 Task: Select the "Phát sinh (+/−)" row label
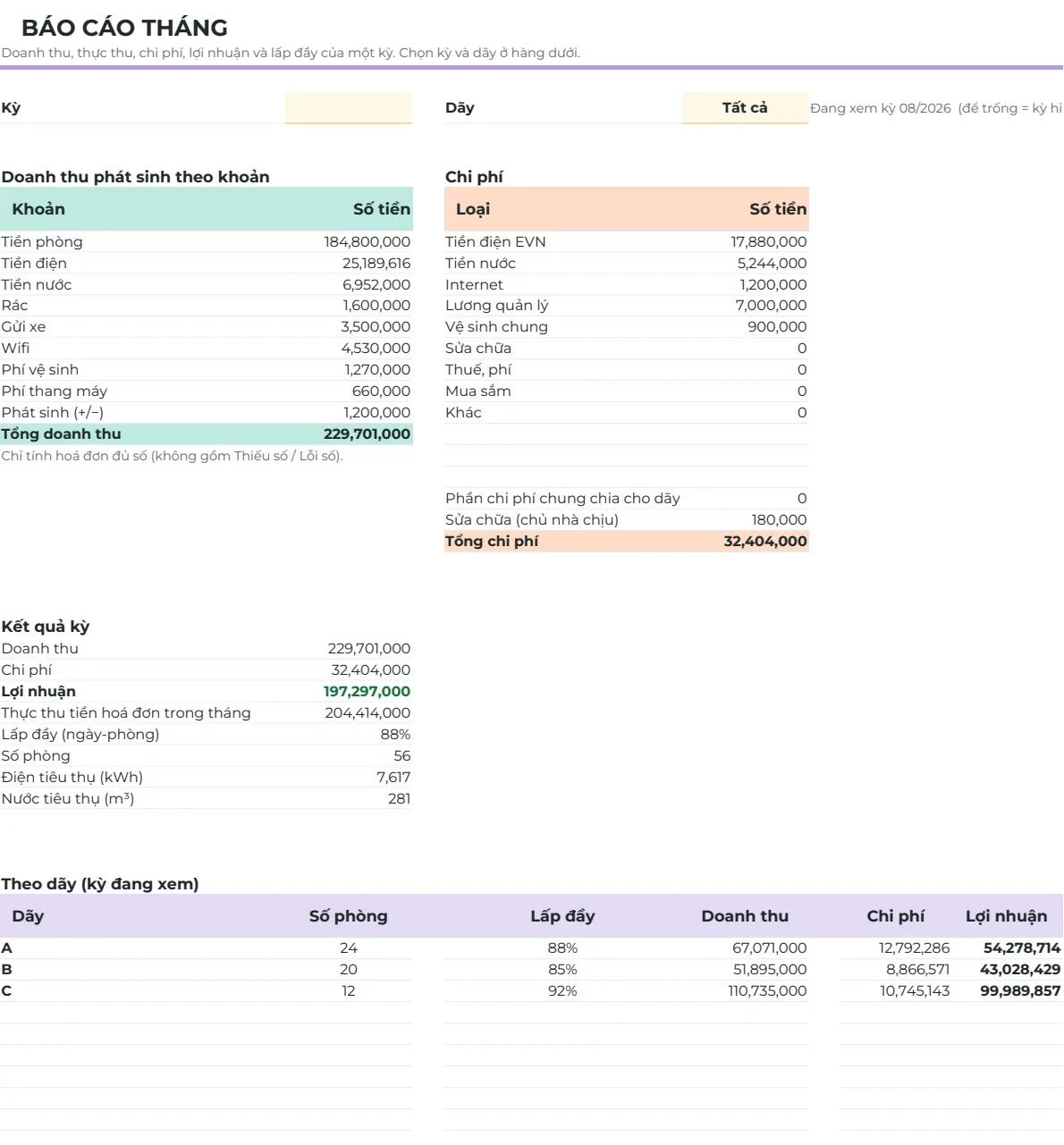click(x=53, y=413)
